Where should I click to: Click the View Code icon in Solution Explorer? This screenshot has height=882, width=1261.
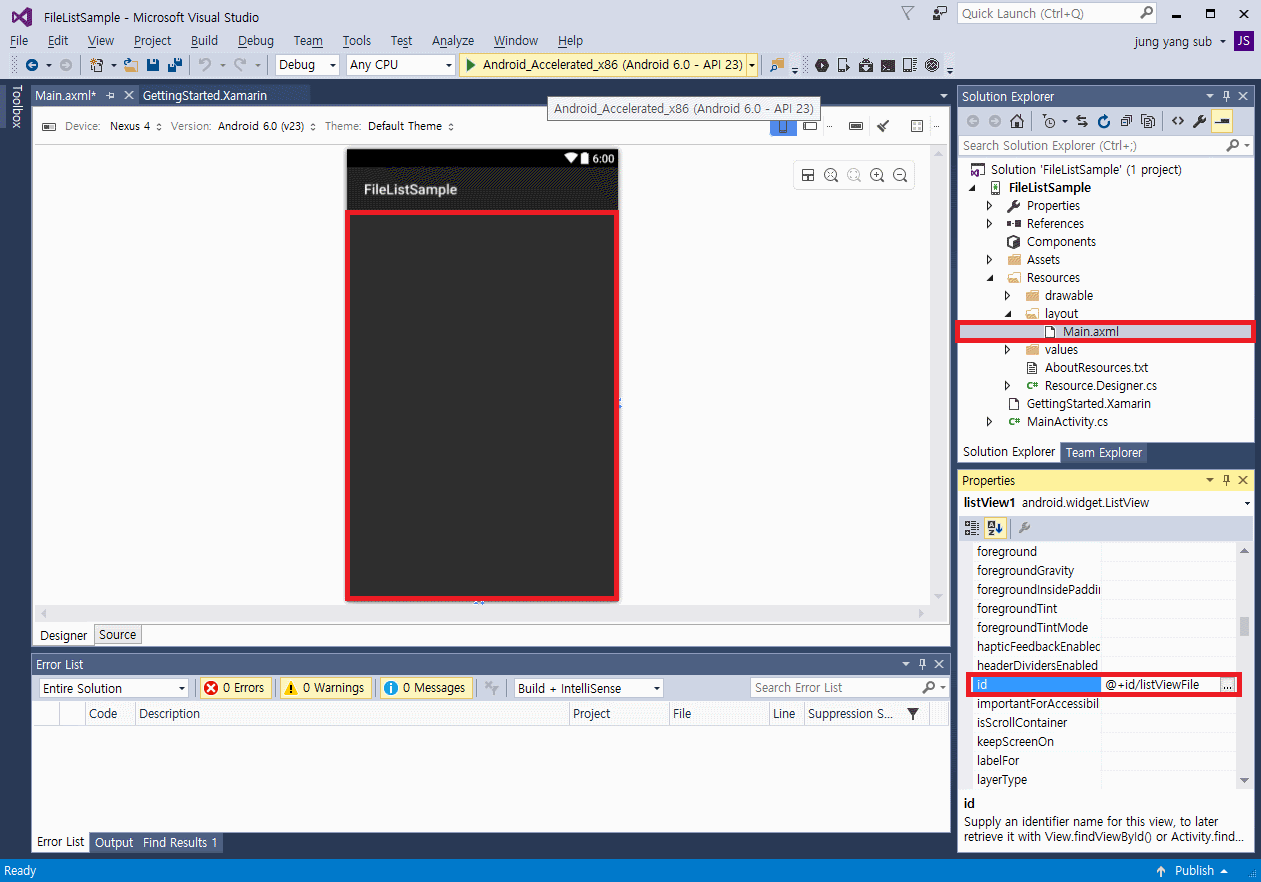(1178, 121)
